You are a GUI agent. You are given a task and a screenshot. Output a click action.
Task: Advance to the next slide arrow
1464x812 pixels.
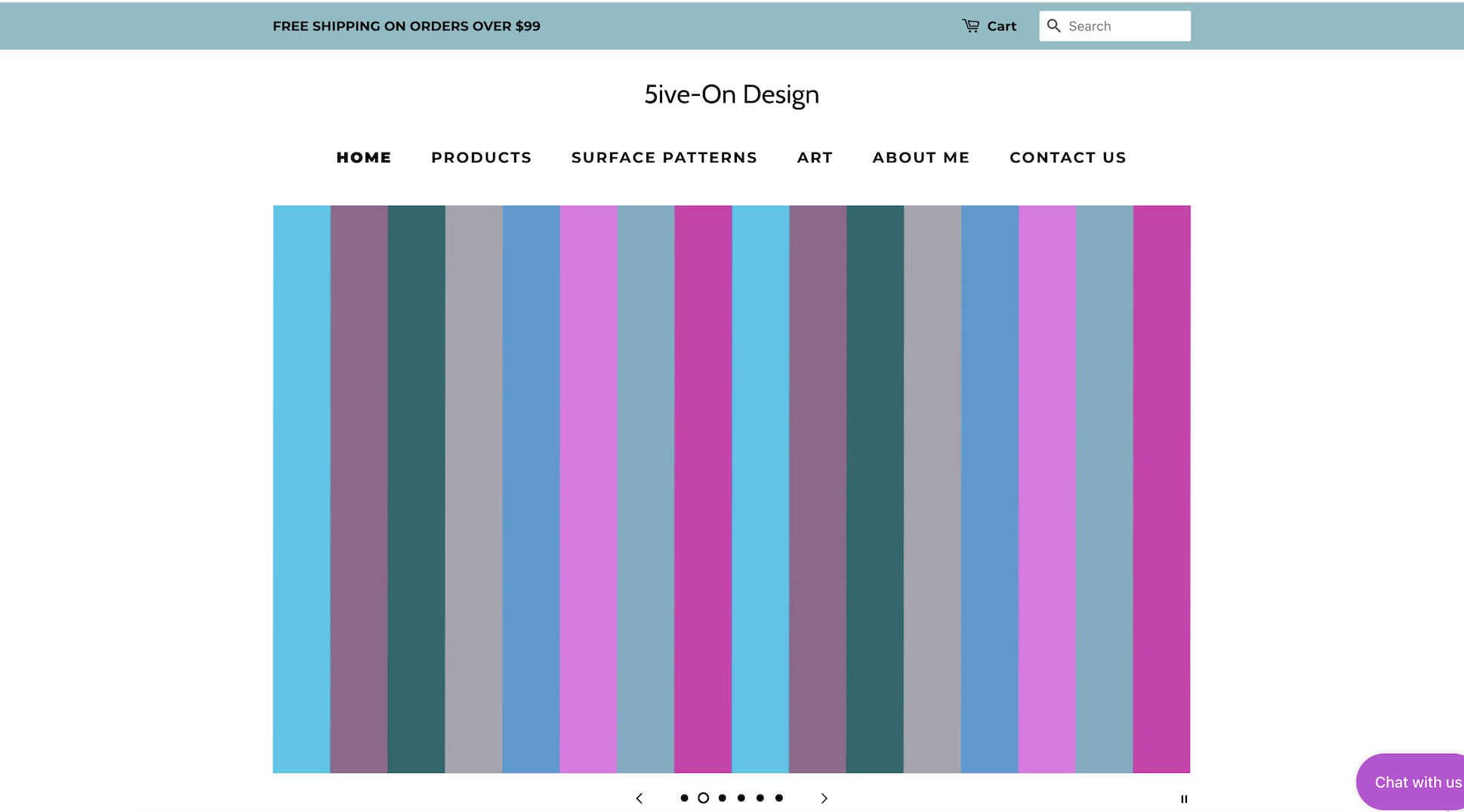[824, 798]
